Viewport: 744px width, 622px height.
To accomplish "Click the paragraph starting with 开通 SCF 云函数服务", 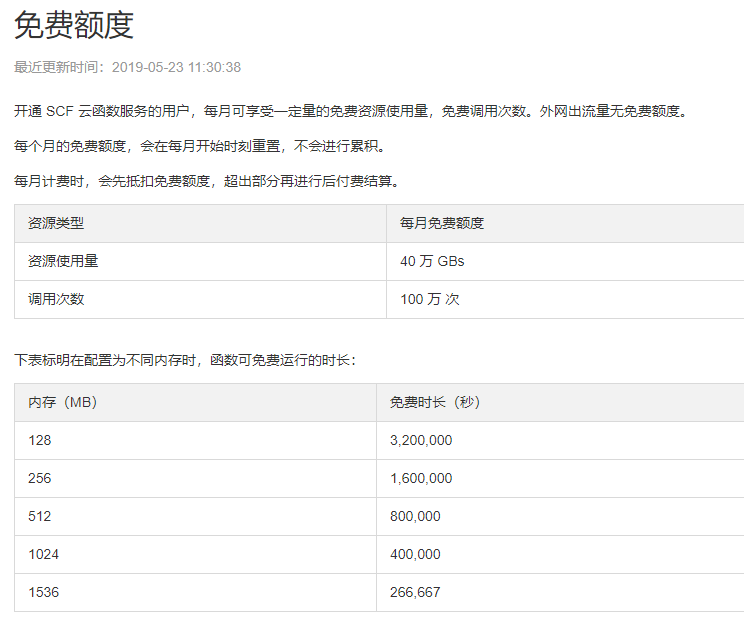I will [351, 111].
